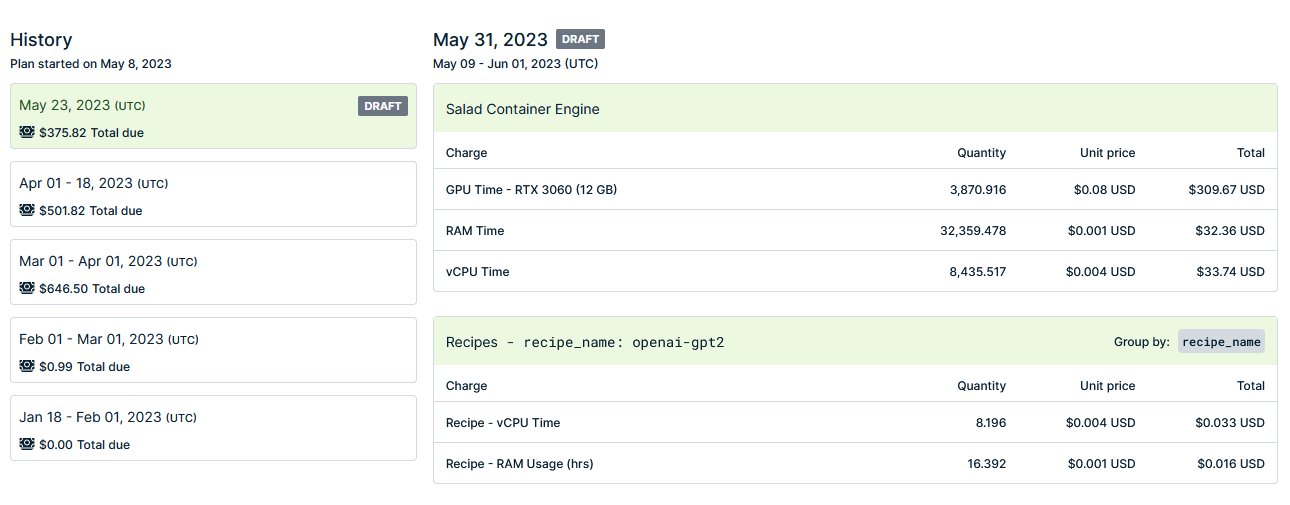This screenshot has width=1290, height=505.
Task: Open the Jan 18 - Feb 01 invoice
Action: [213, 428]
